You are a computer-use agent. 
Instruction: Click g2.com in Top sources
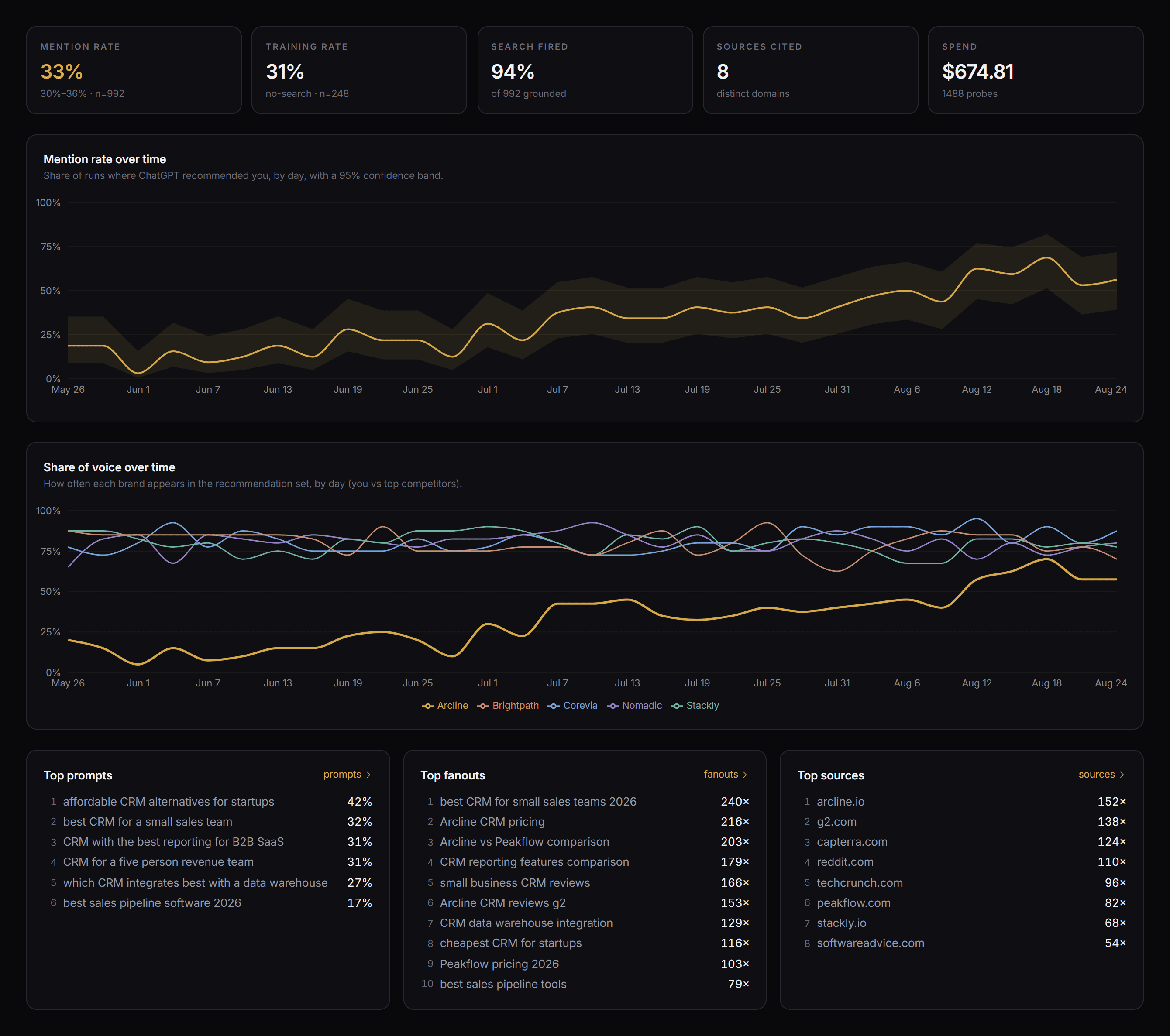click(836, 821)
